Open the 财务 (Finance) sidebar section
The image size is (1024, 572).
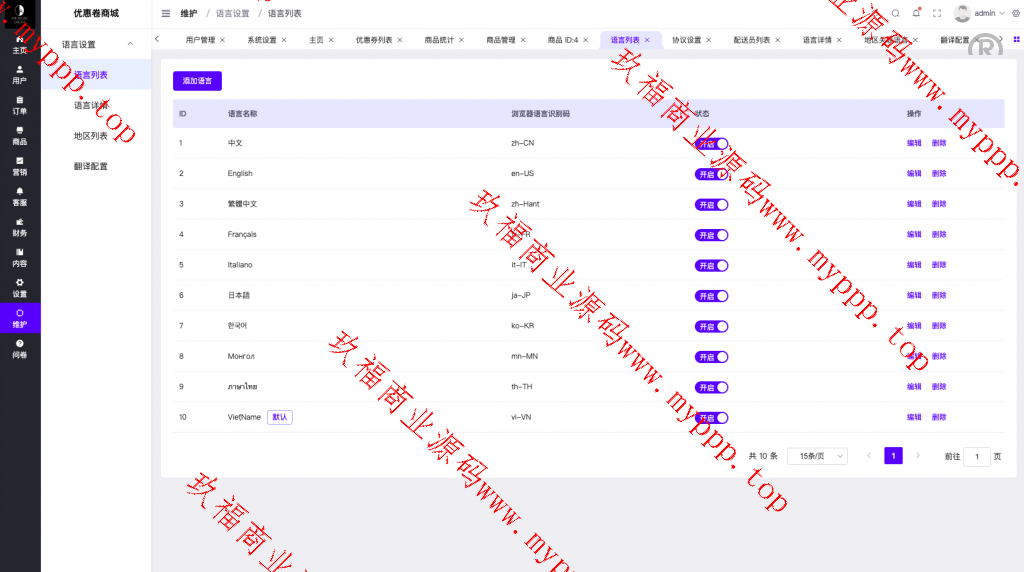click(x=19, y=227)
